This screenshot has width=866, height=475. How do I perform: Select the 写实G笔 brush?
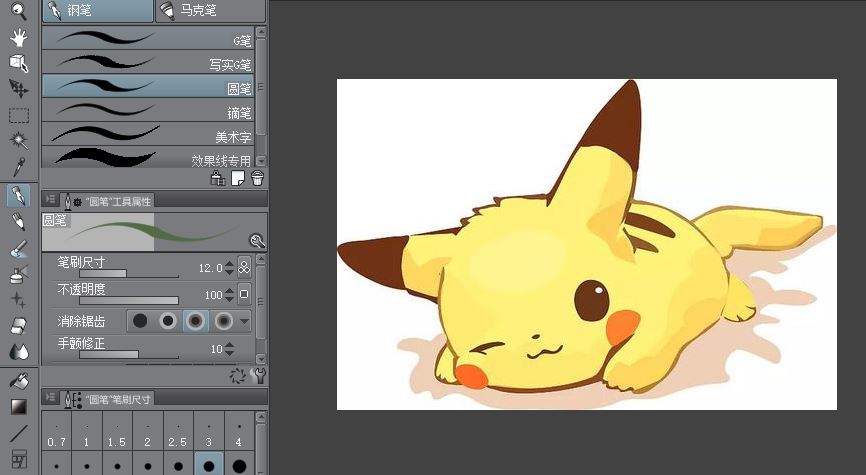[x=148, y=62]
